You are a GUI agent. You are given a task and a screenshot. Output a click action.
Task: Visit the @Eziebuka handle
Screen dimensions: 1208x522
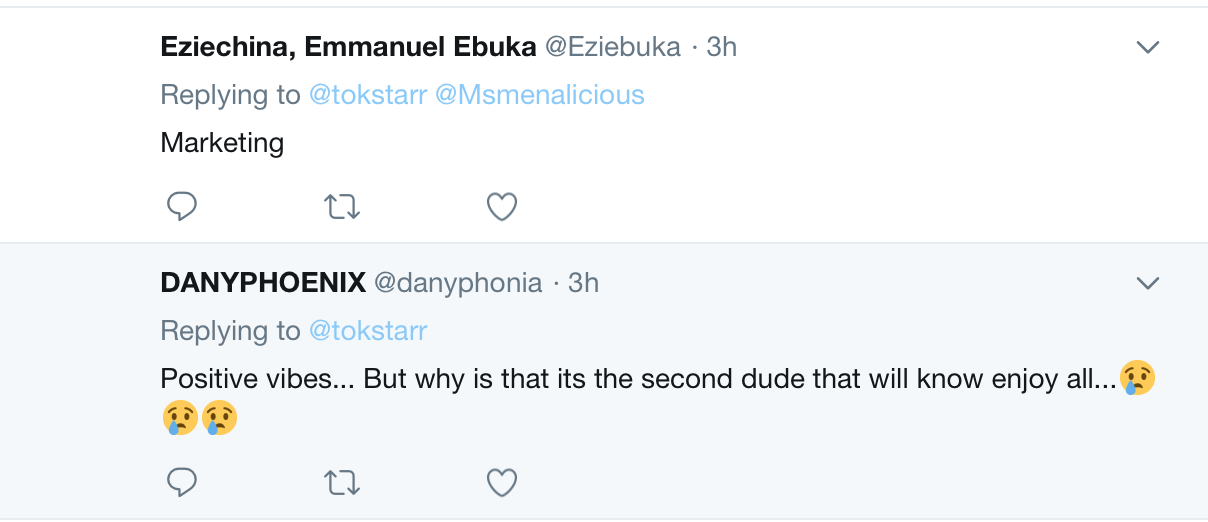(612, 47)
